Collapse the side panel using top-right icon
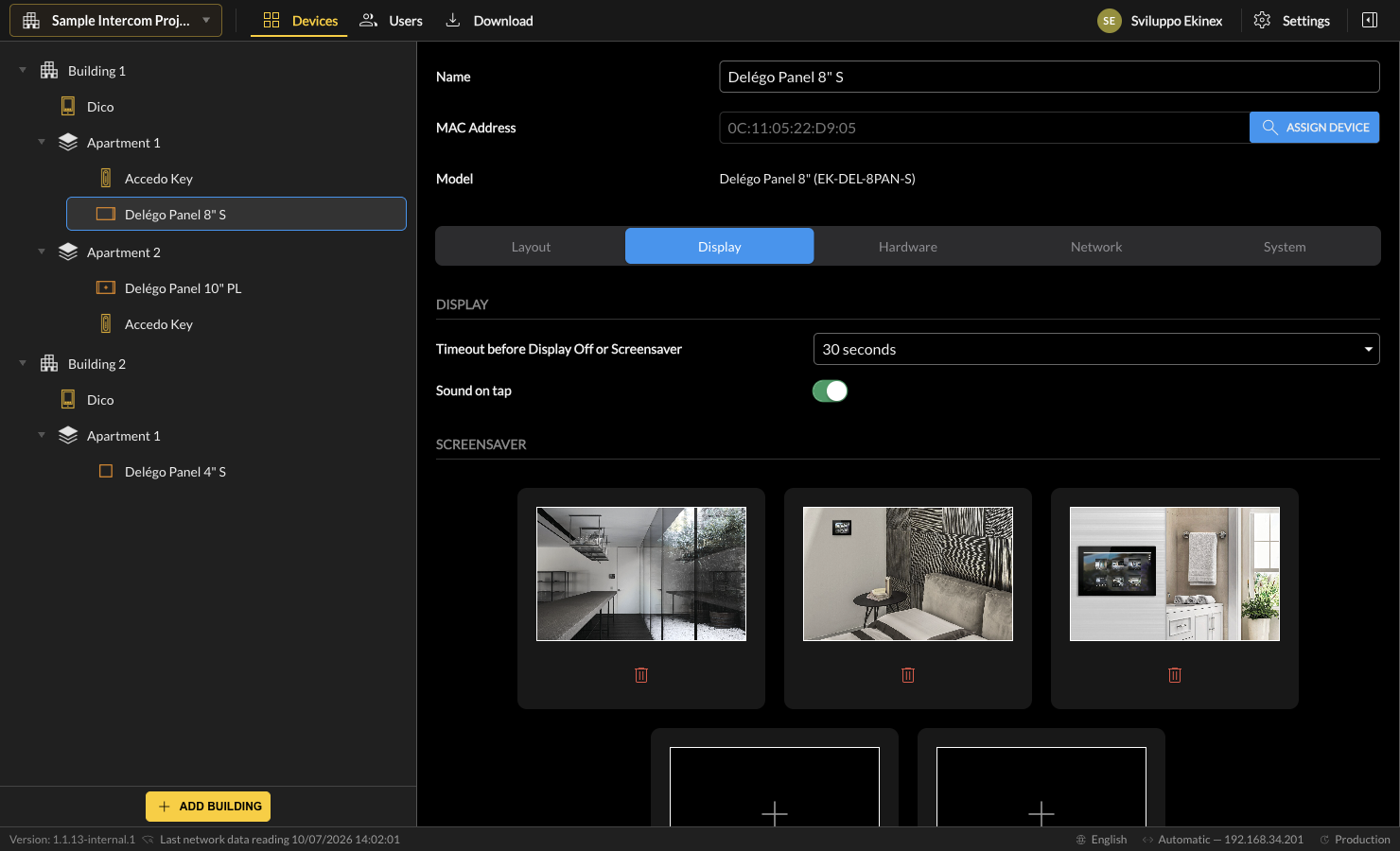 1370,21
